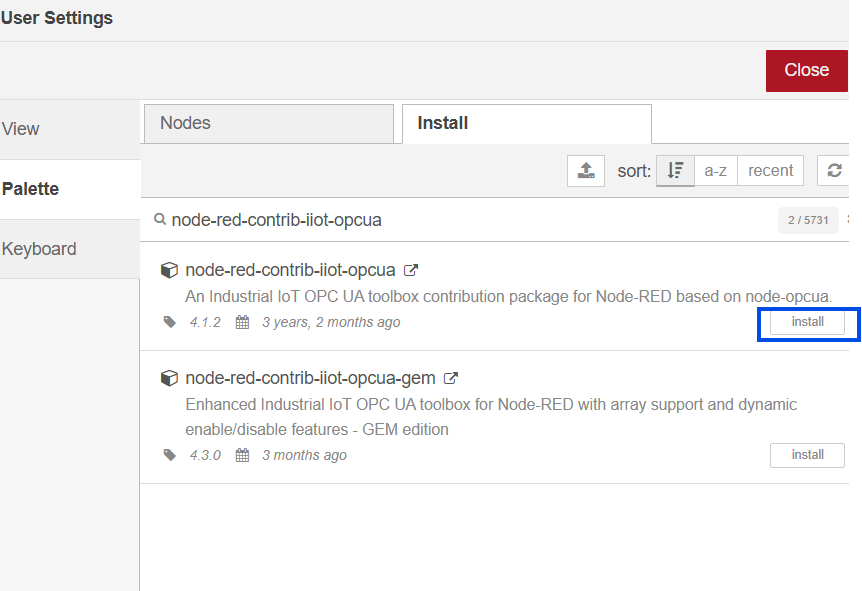Click the version text 4.1.2
The image size is (862, 591).
pos(205,322)
